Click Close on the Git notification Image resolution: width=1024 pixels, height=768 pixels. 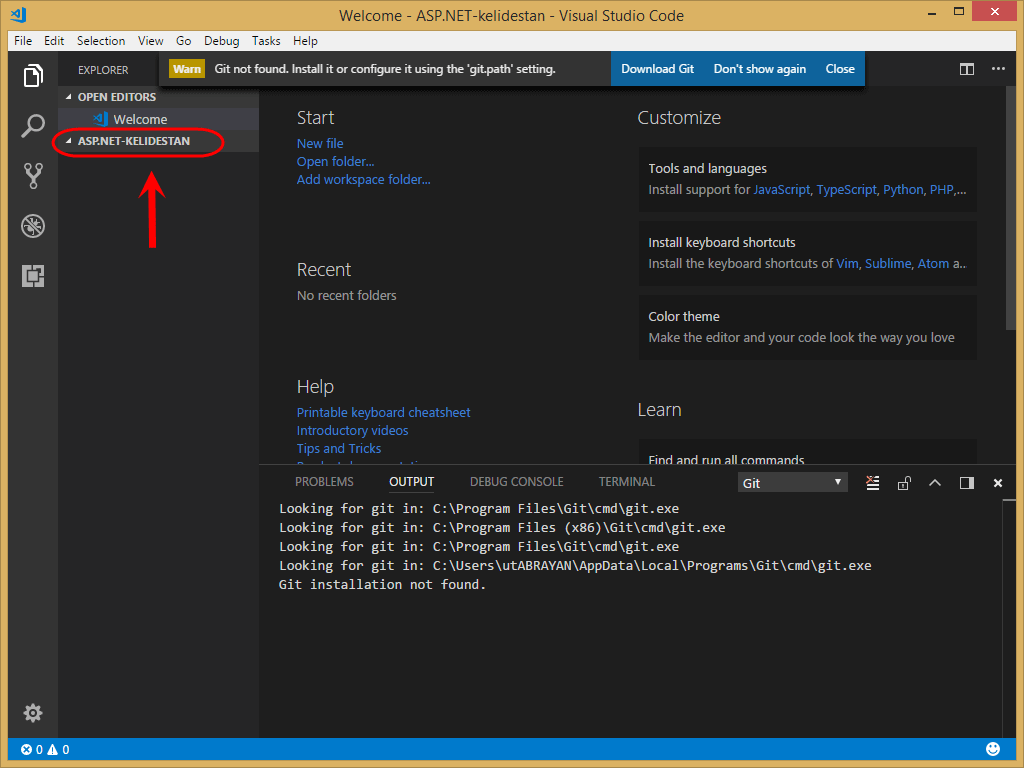(840, 69)
